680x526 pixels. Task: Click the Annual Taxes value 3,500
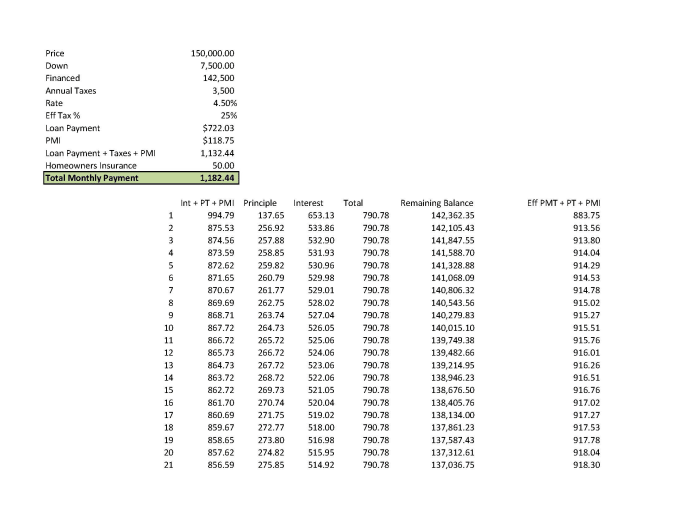[x=223, y=91]
